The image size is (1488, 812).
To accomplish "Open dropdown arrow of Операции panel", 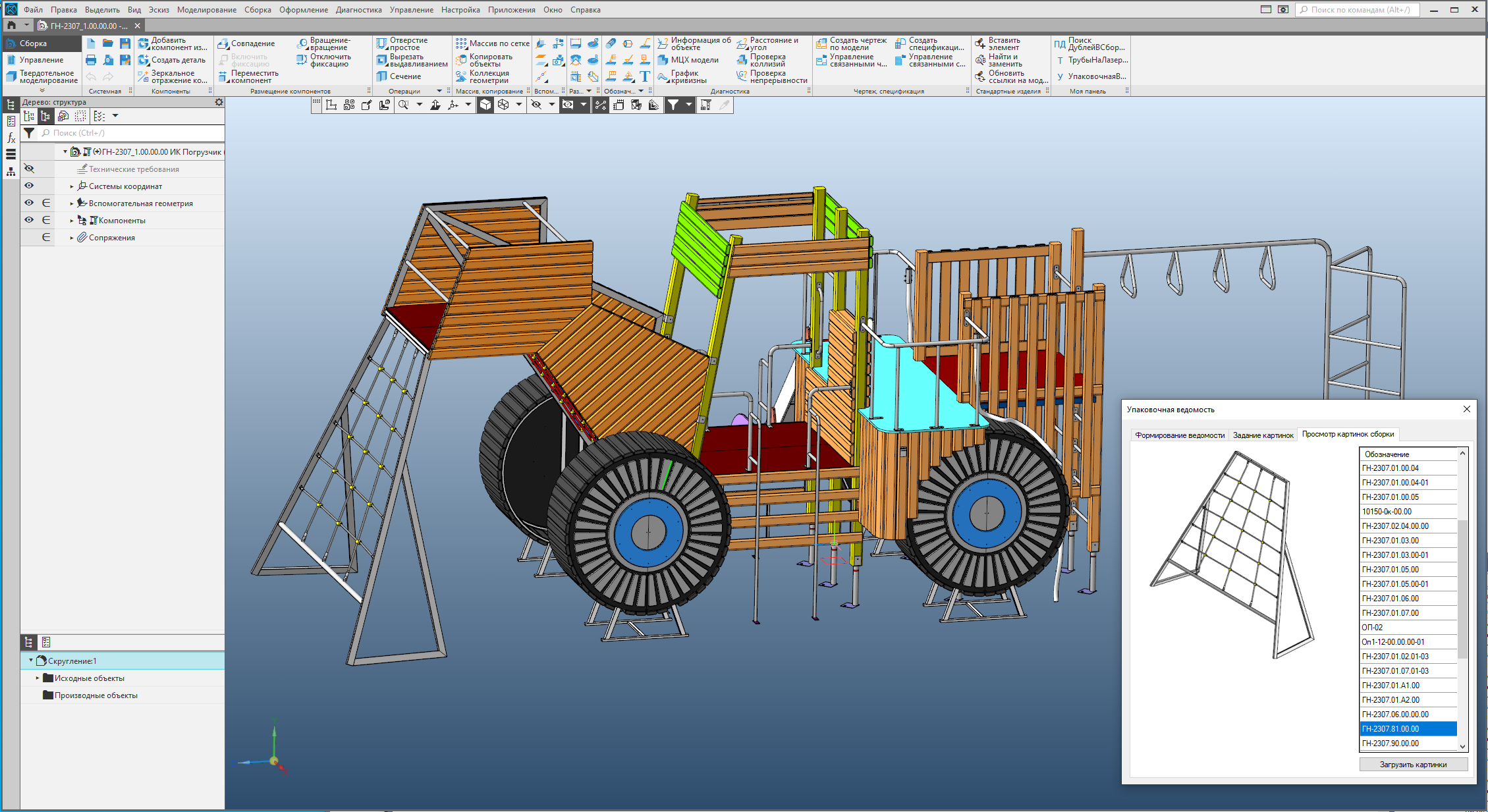I will point(439,91).
